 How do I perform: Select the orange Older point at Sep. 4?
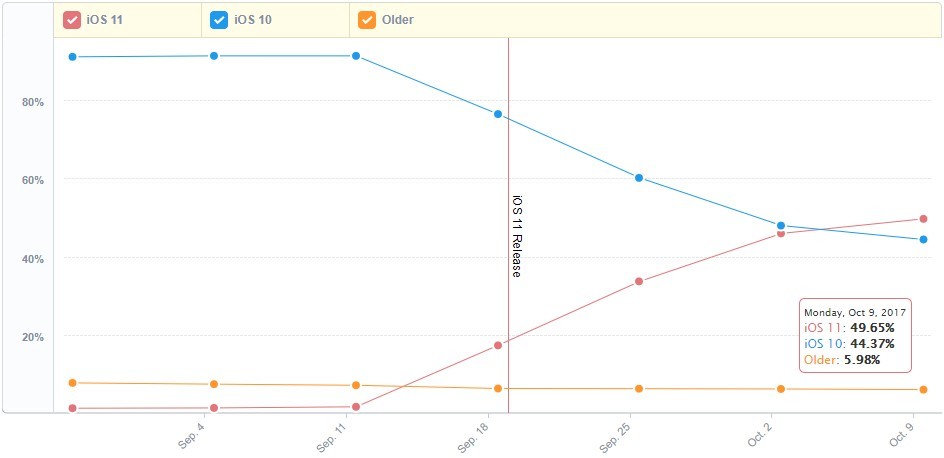[x=214, y=384]
